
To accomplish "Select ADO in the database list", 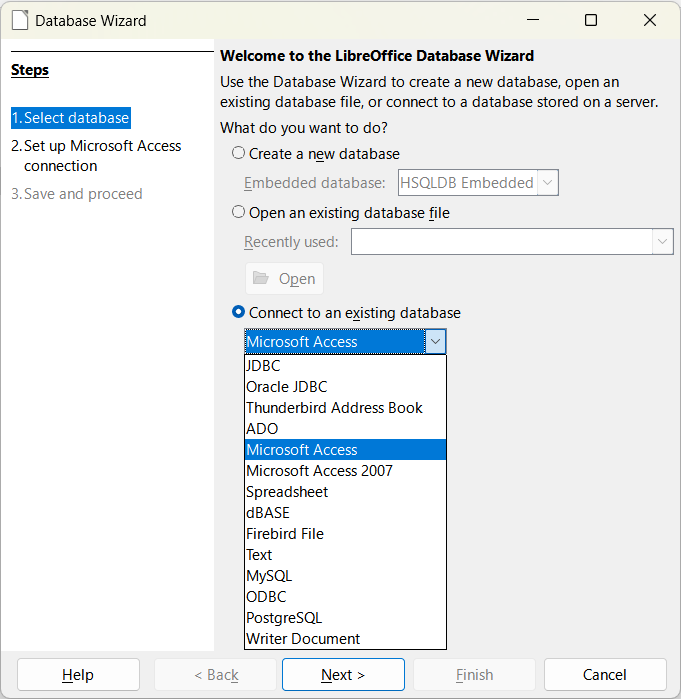I will point(345,428).
